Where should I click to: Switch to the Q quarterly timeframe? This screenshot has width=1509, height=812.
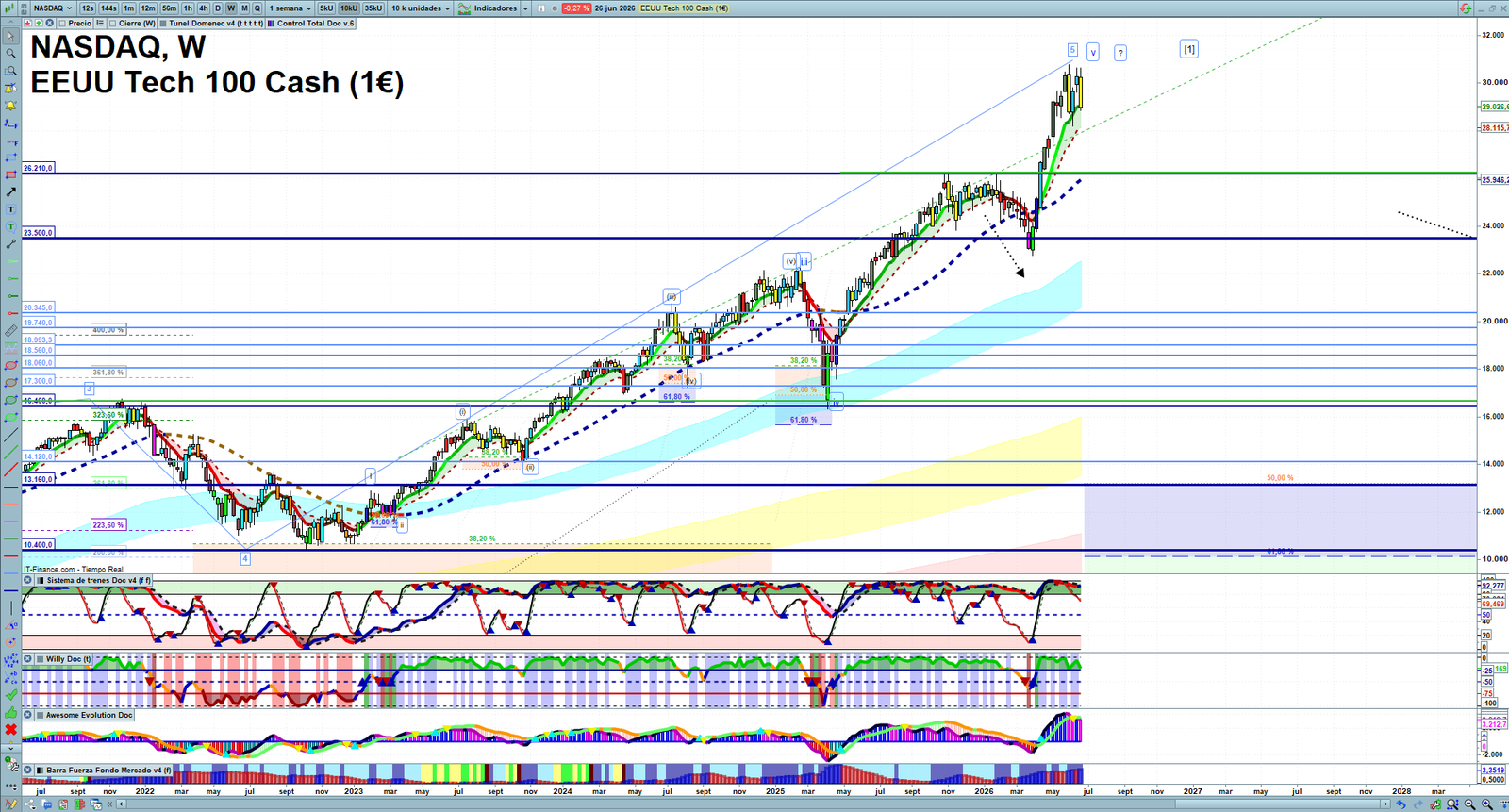coord(257,8)
